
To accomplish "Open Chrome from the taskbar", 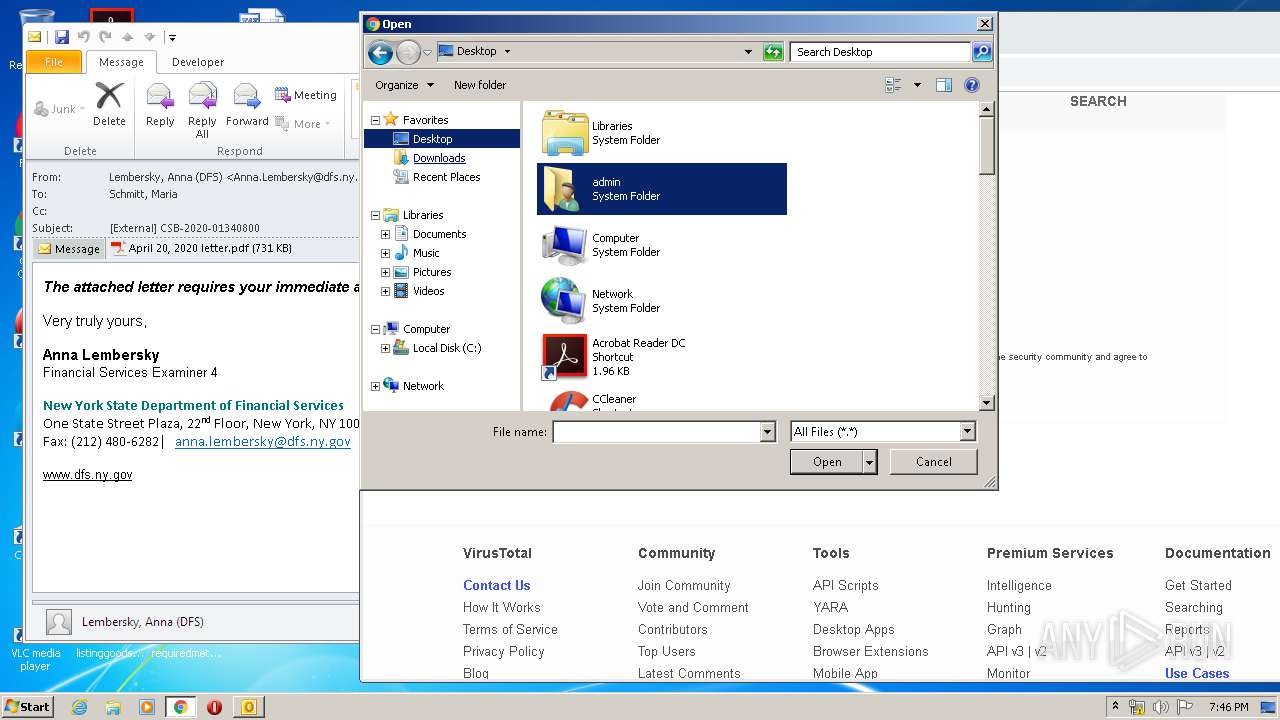I will pyautogui.click(x=180, y=707).
